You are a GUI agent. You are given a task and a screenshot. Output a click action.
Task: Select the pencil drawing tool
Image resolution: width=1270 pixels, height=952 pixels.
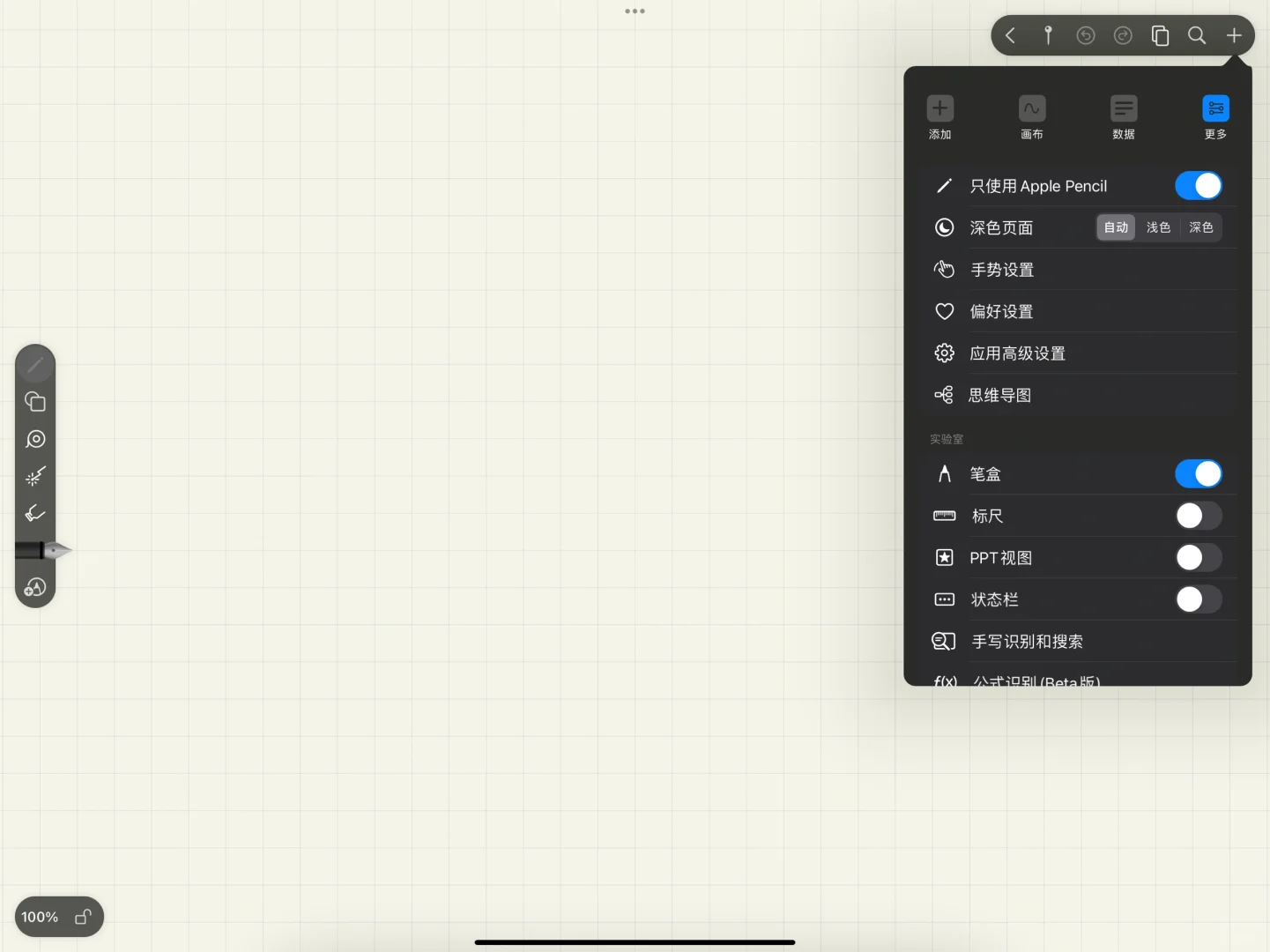click(x=35, y=365)
